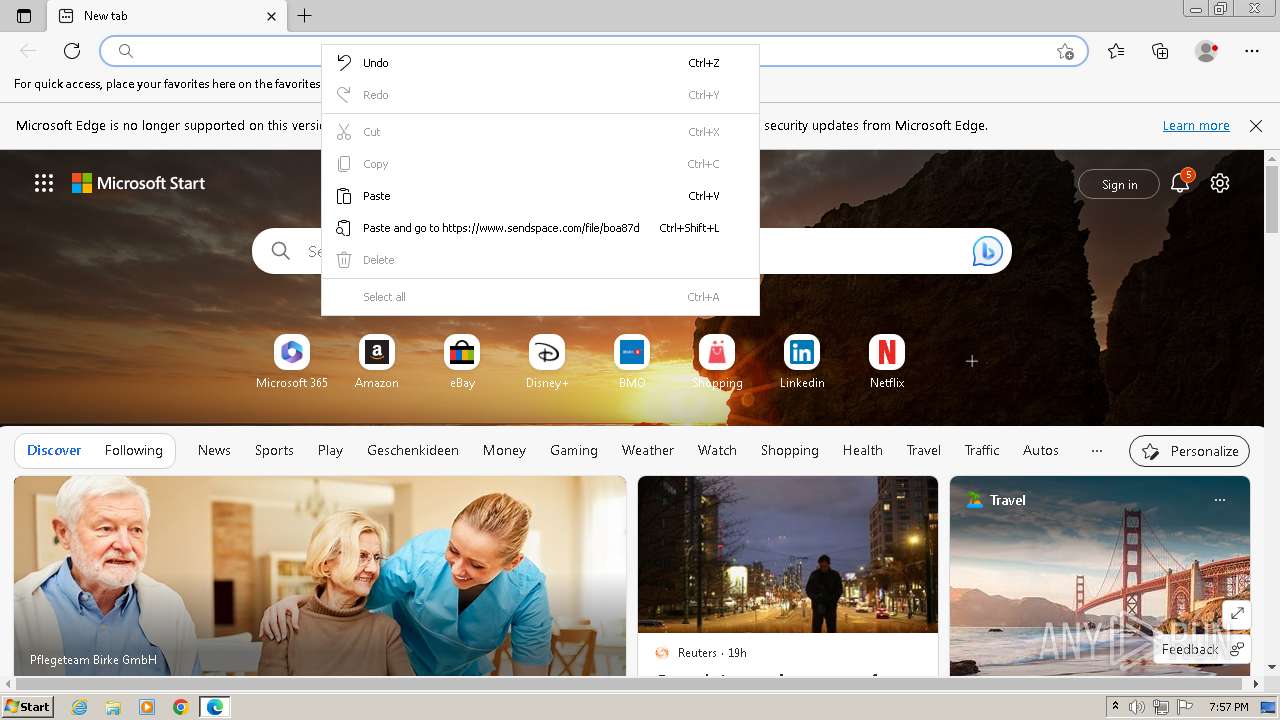1280x720 pixels.
Task: Open the Travel Golden Gate Bridge card
Action: 1100,576
